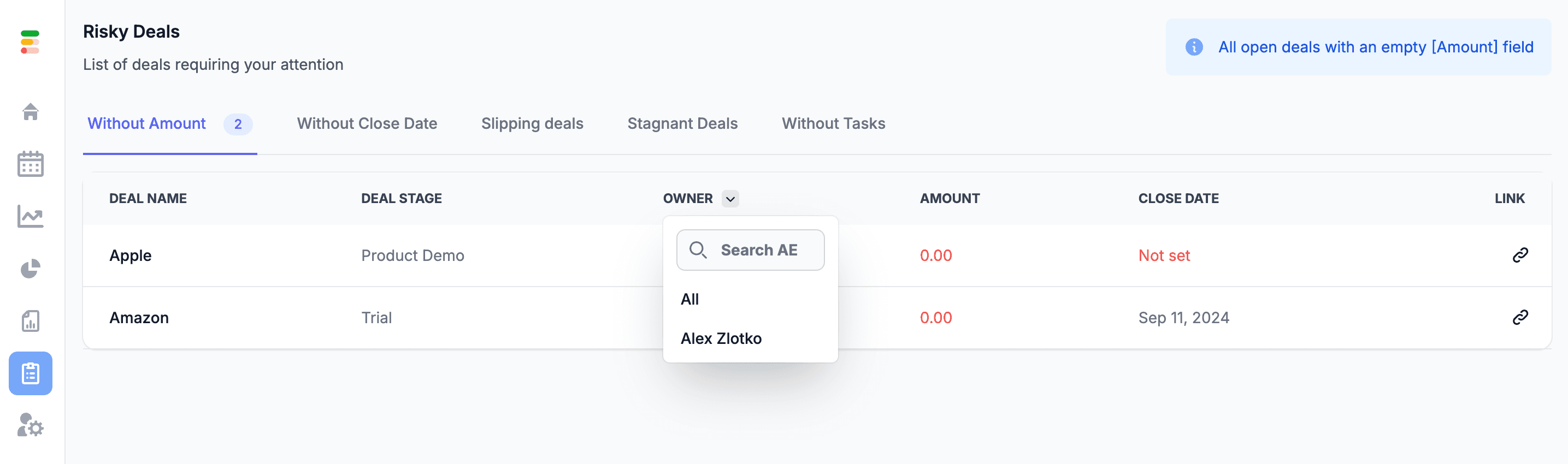Click the Apple deal name
The height and width of the screenshot is (464, 1568).
[130, 255]
